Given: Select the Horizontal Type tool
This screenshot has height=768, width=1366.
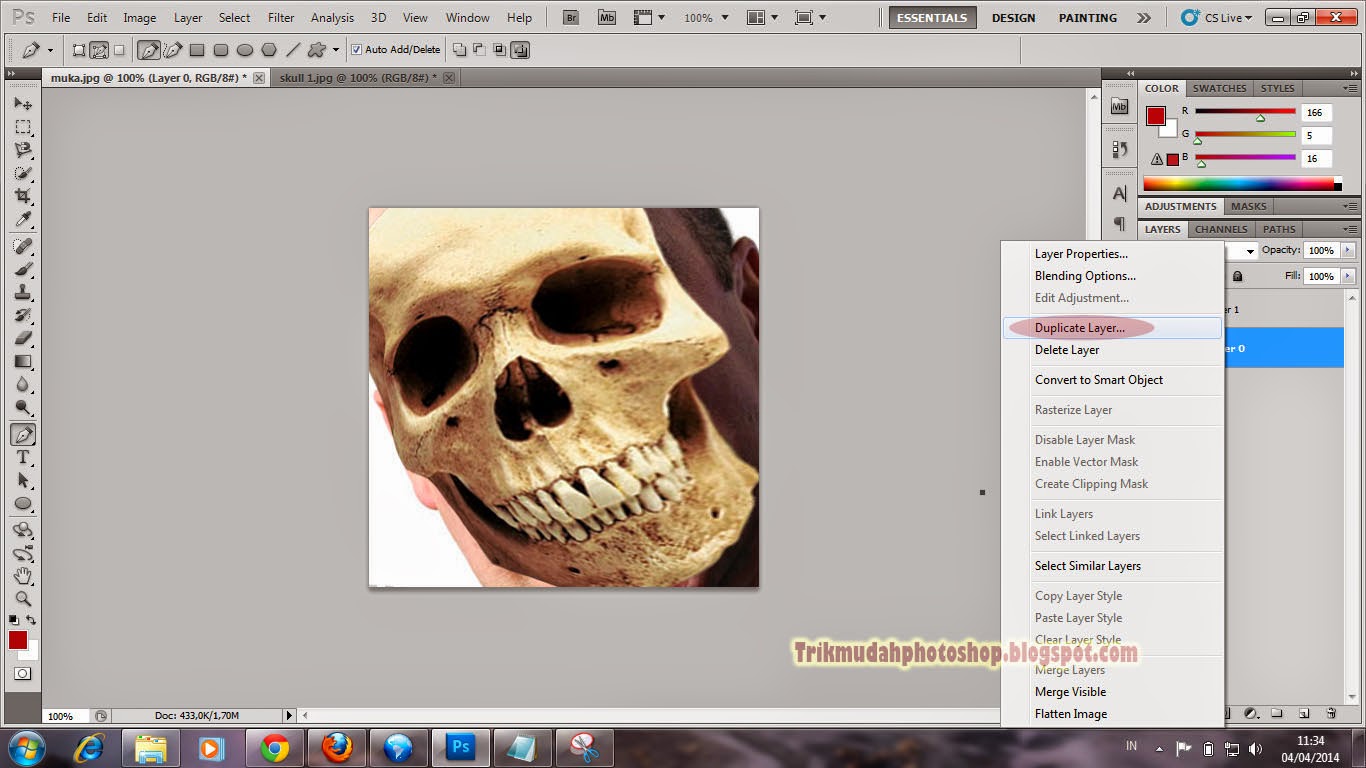Looking at the screenshot, I should [x=23, y=457].
